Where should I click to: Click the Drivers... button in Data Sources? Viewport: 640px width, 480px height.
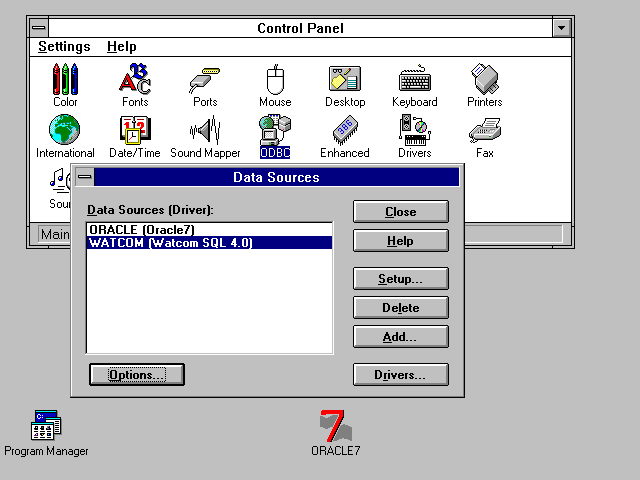click(400, 375)
